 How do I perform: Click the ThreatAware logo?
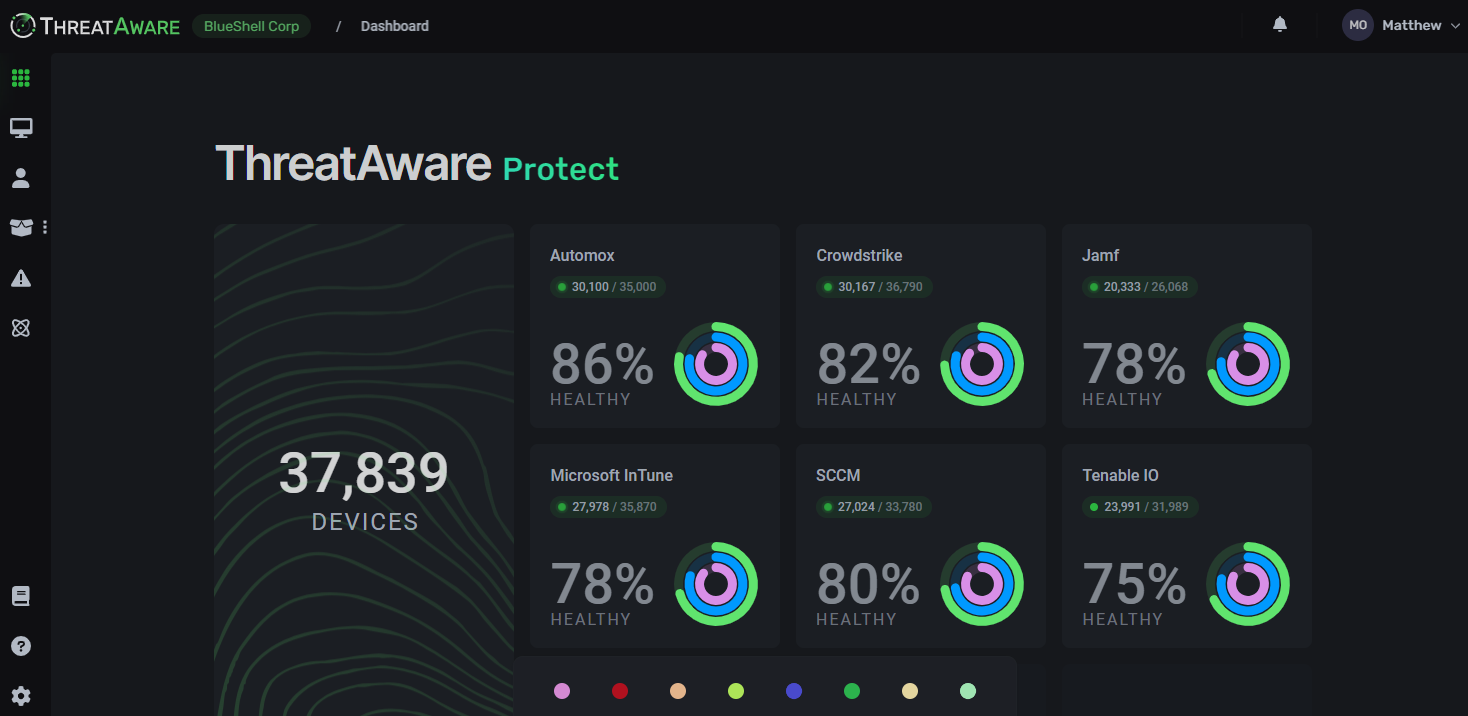95,26
